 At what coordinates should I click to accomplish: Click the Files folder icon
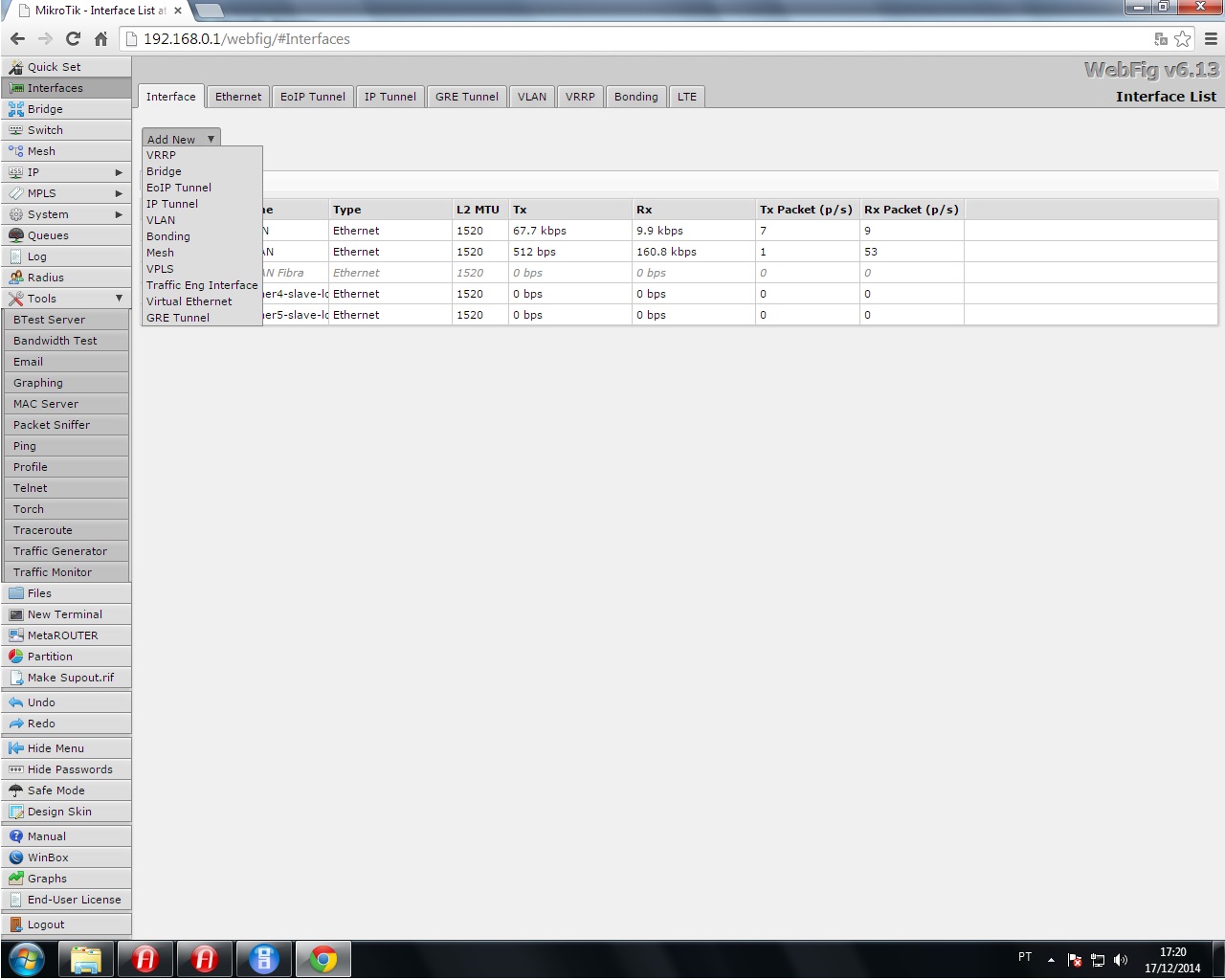16,593
